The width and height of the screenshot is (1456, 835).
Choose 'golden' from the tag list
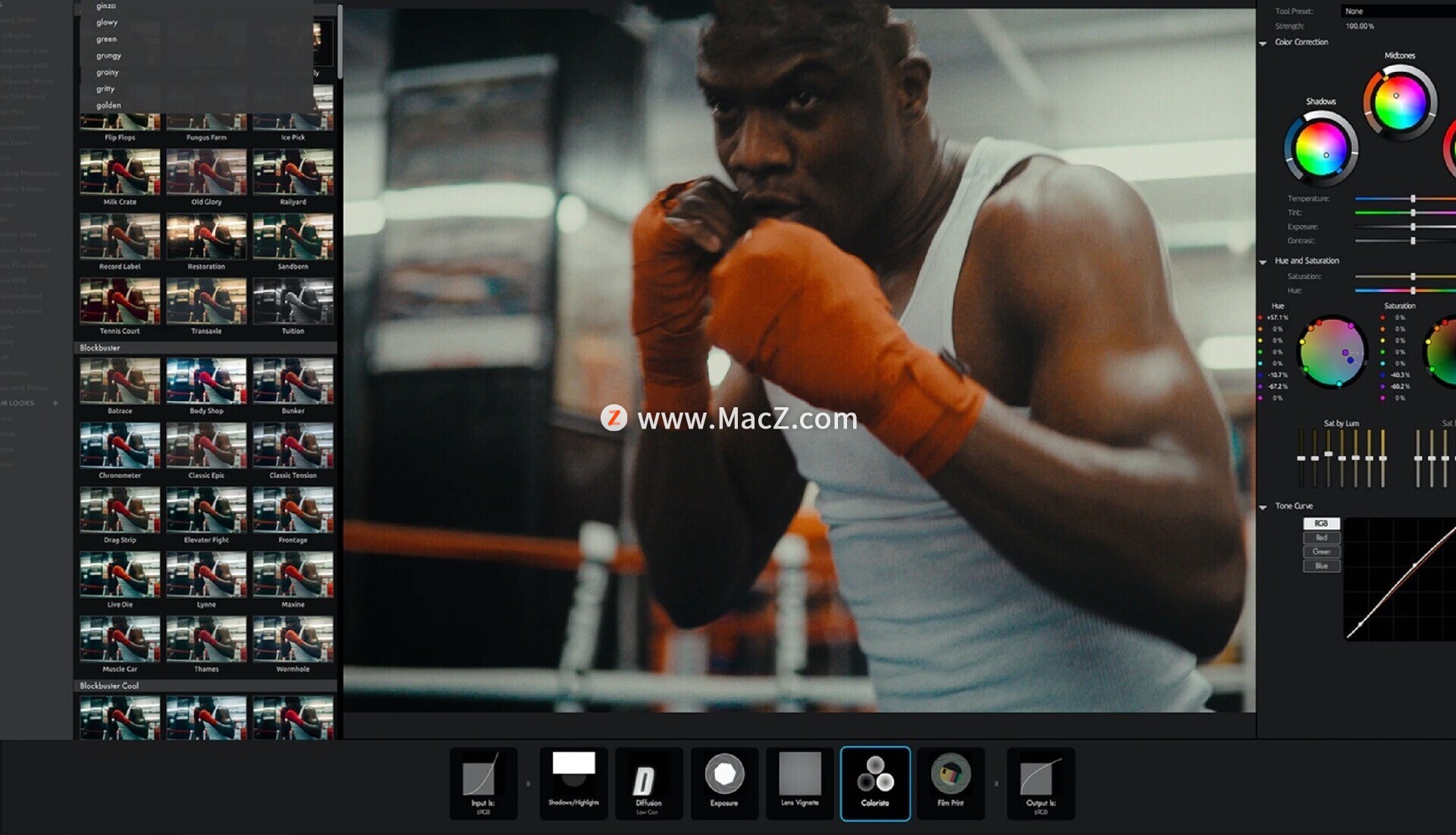click(108, 105)
